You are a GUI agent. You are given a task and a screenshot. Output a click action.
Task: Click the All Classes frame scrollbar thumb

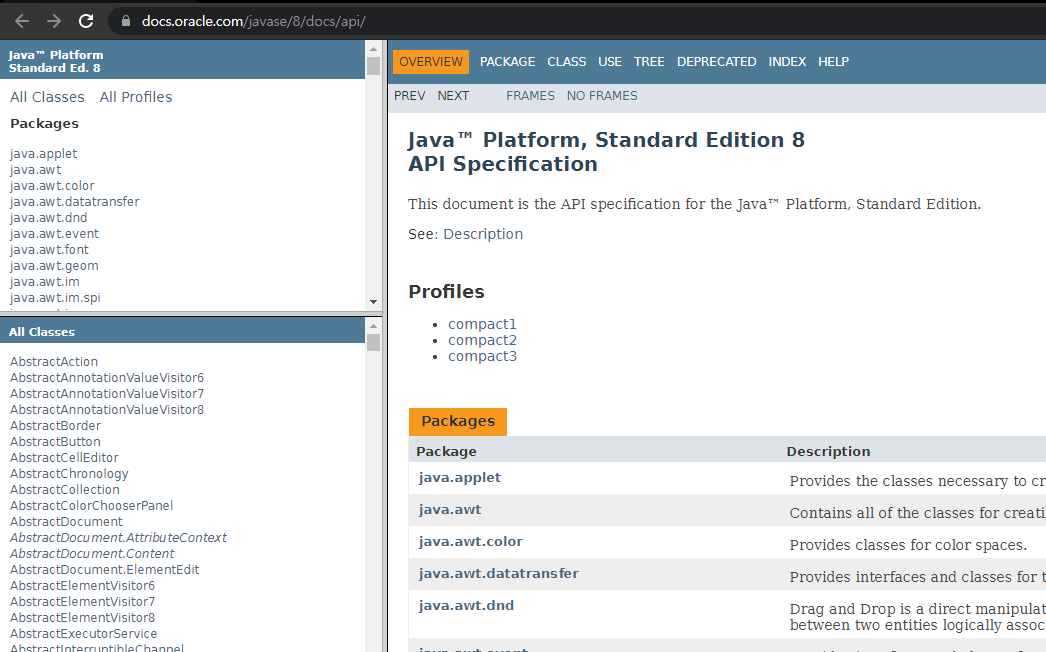[374, 342]
